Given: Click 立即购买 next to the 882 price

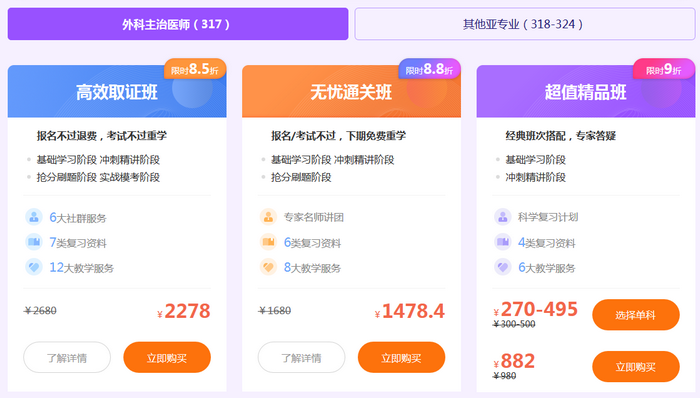Looking at the screenshot, I should tap(636, 367).
